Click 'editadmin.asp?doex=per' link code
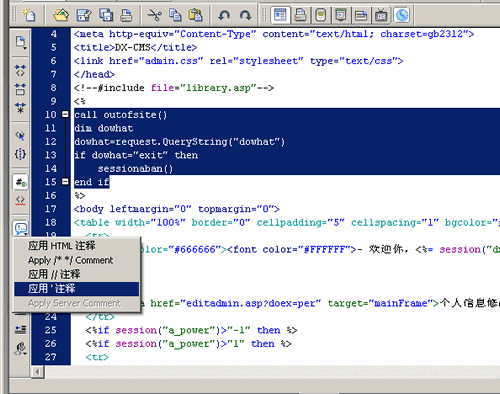The height and width of the screenshot is (394, 500). click(x=250, y=303)
